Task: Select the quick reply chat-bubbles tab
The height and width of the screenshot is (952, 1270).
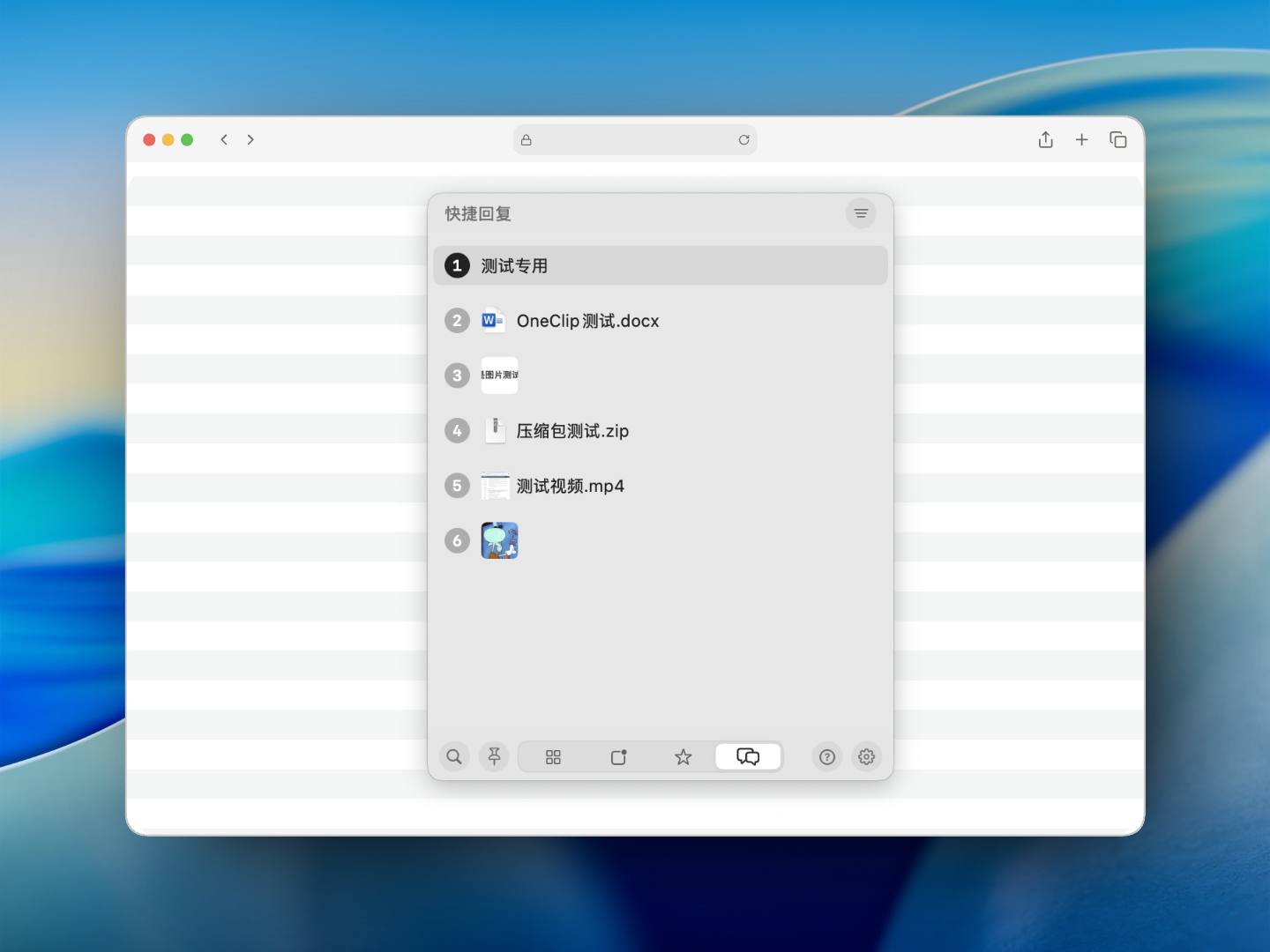Action: coord(748,757)
